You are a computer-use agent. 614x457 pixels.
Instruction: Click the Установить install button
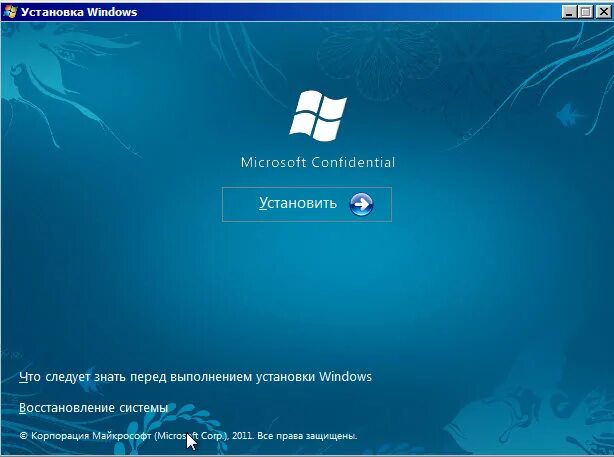307,204
